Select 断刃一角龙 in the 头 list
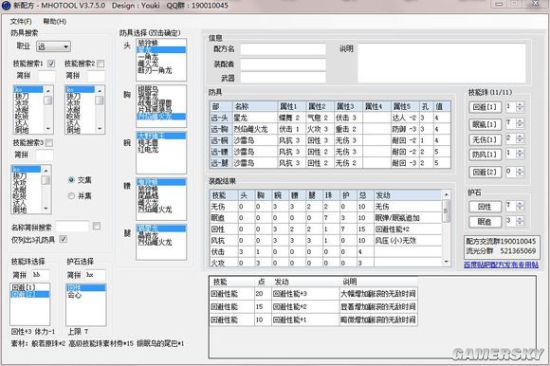Viewport: 550px width, 366px height. pyautogui.click(x=155, y=71)
